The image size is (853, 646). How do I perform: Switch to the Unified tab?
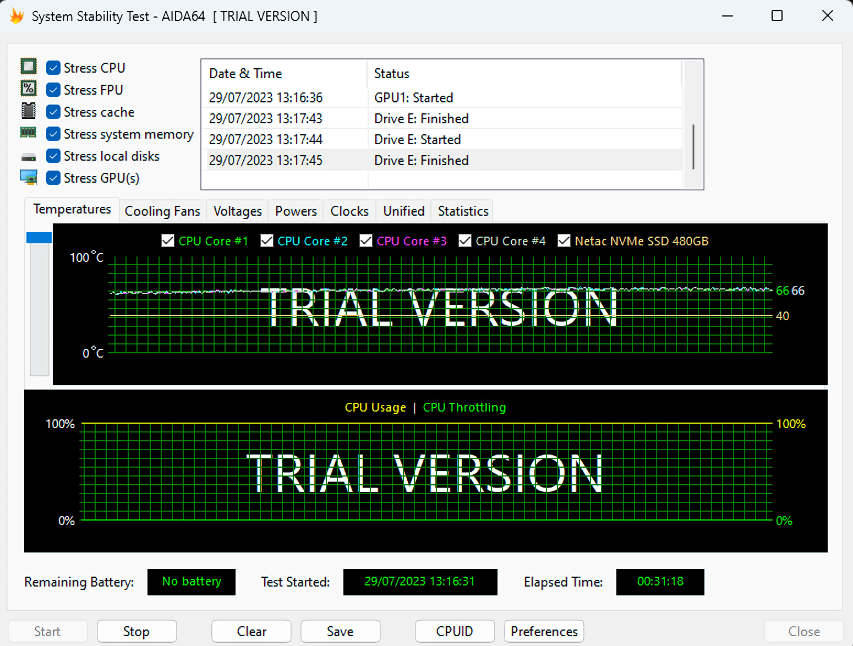pyautogui.click(x=404, y=211)
